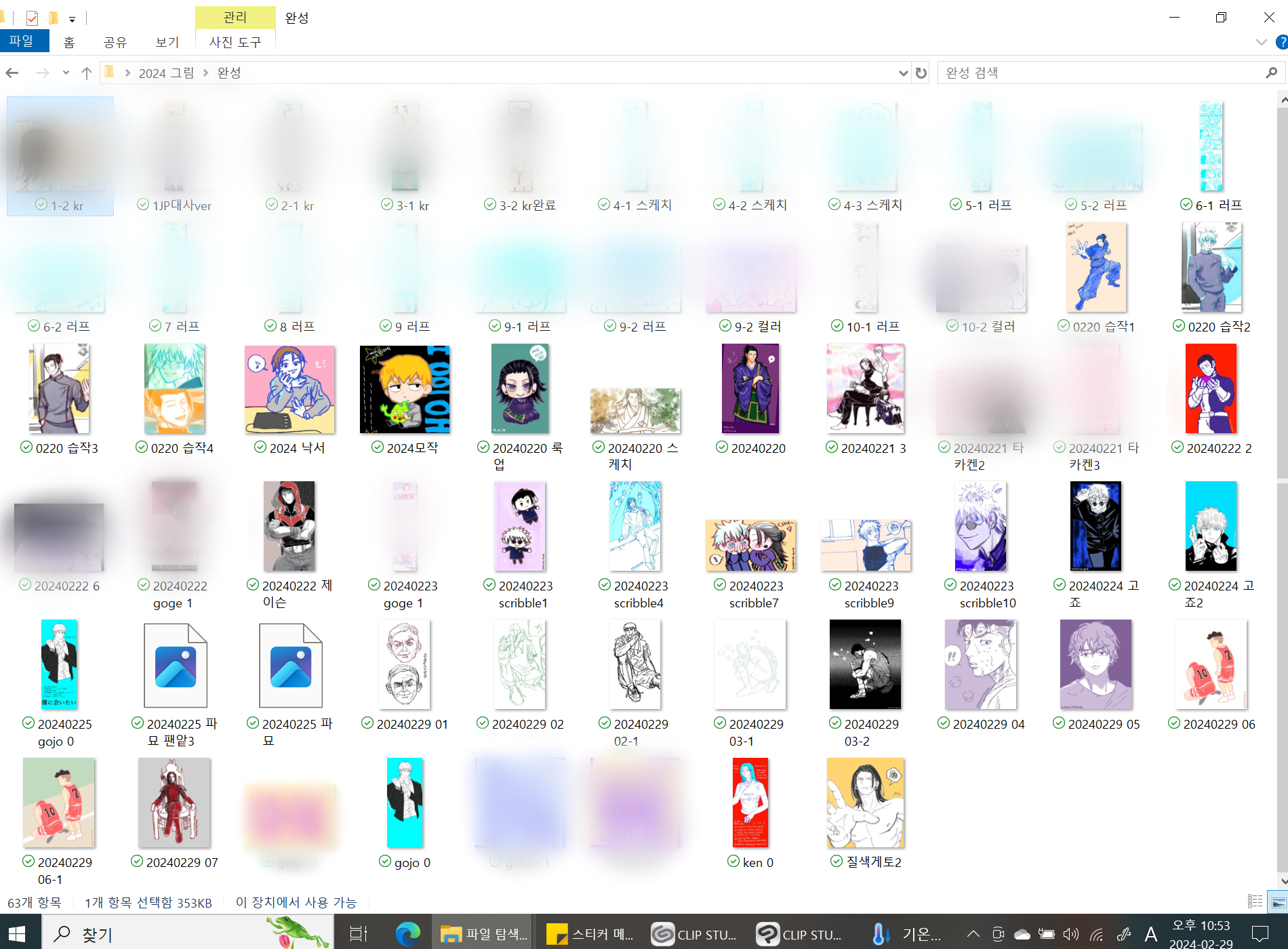Select the 20240229 07 thumbnail
This screenshot has height=949, width=1288.
coord(174,803)
